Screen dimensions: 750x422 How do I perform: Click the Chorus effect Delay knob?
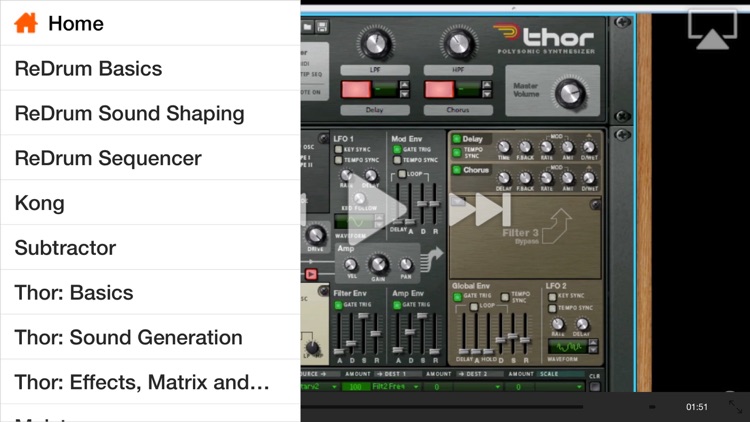click(504, 178)
